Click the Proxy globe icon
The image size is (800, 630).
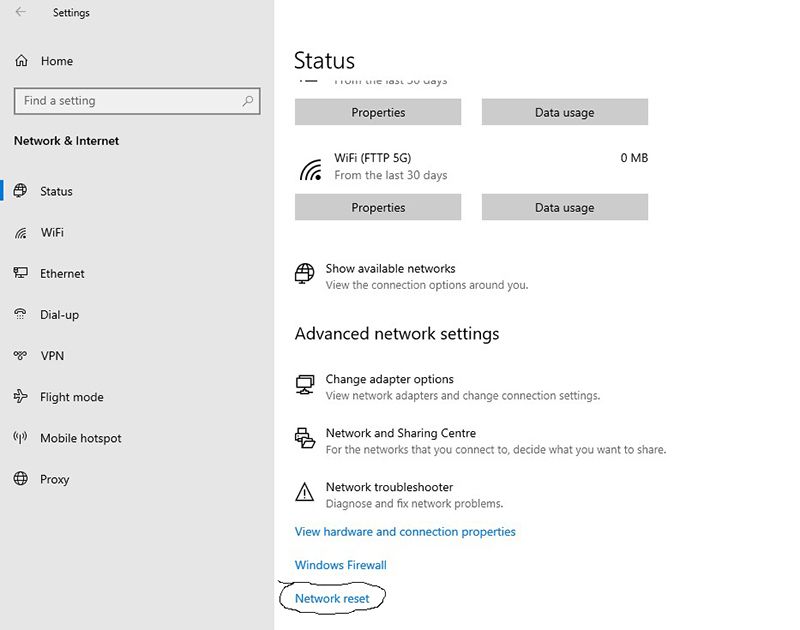point(21,479)
